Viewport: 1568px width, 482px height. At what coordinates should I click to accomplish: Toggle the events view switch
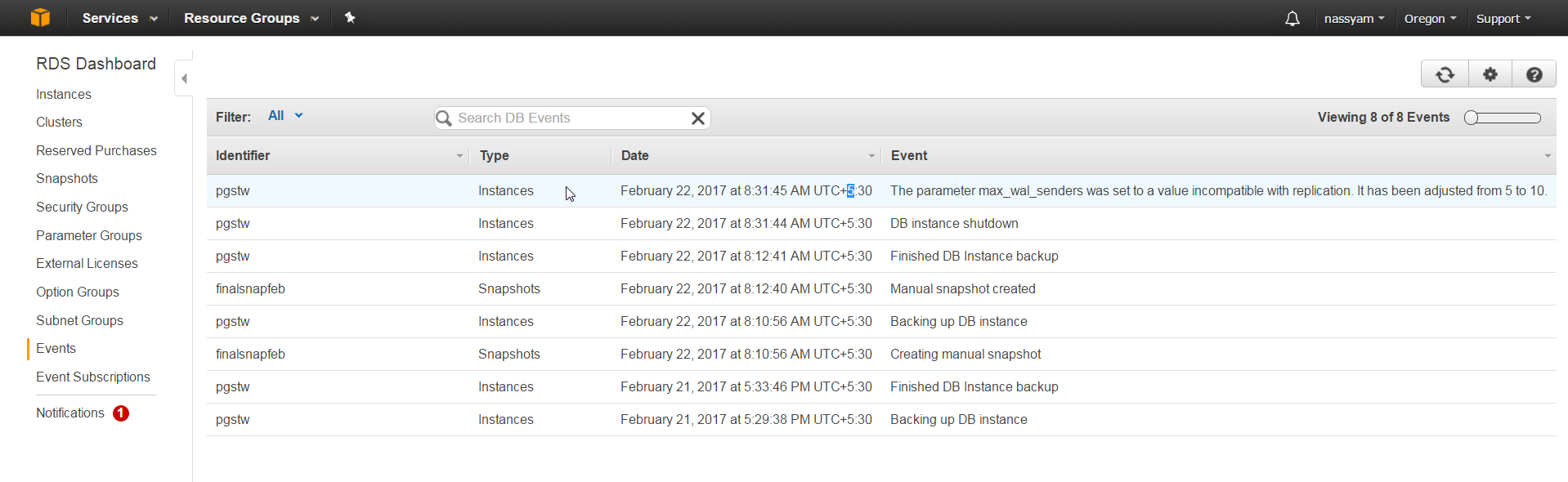(x=1503, y=118)
